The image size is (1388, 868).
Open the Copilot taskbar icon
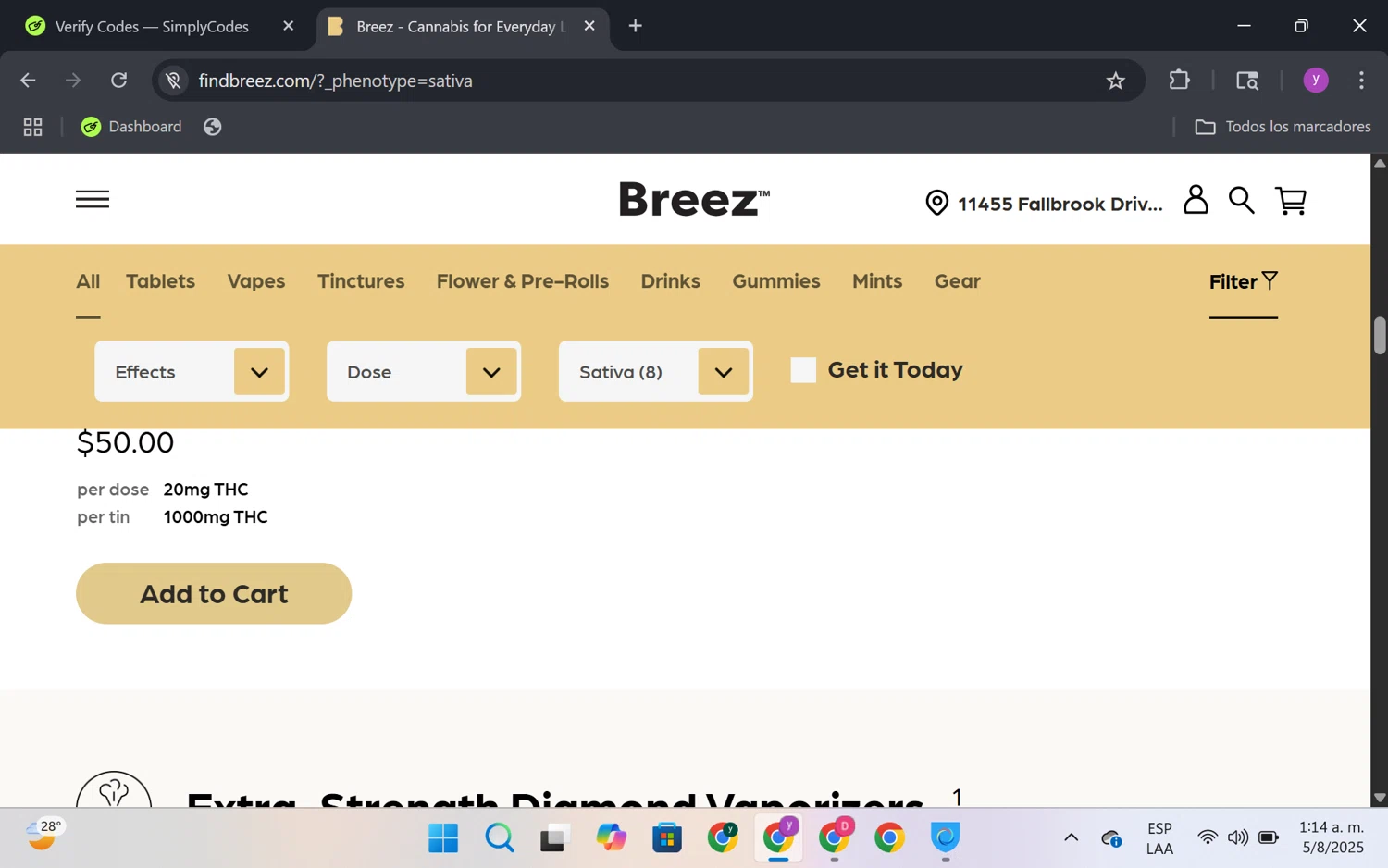[x=611, y=837]
